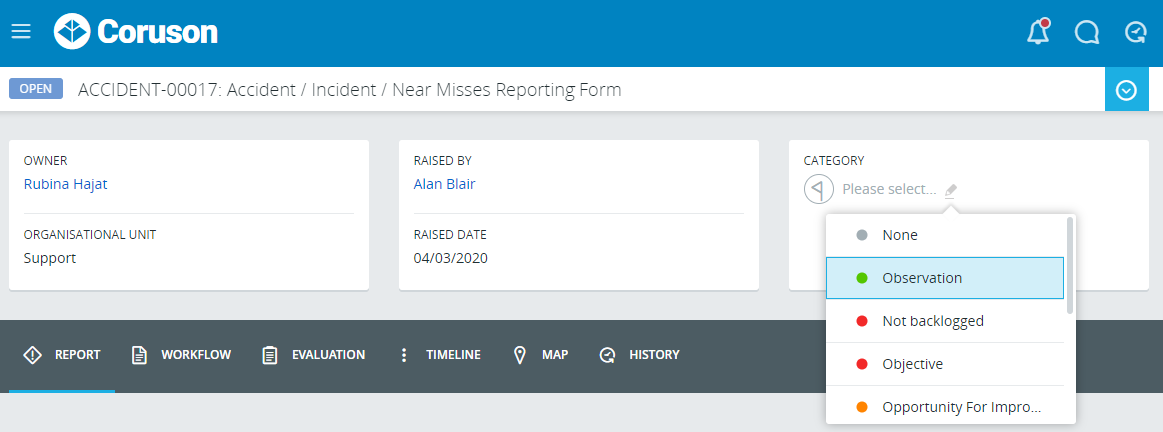Click the Evaluation clipboard icon

(270, 355)
